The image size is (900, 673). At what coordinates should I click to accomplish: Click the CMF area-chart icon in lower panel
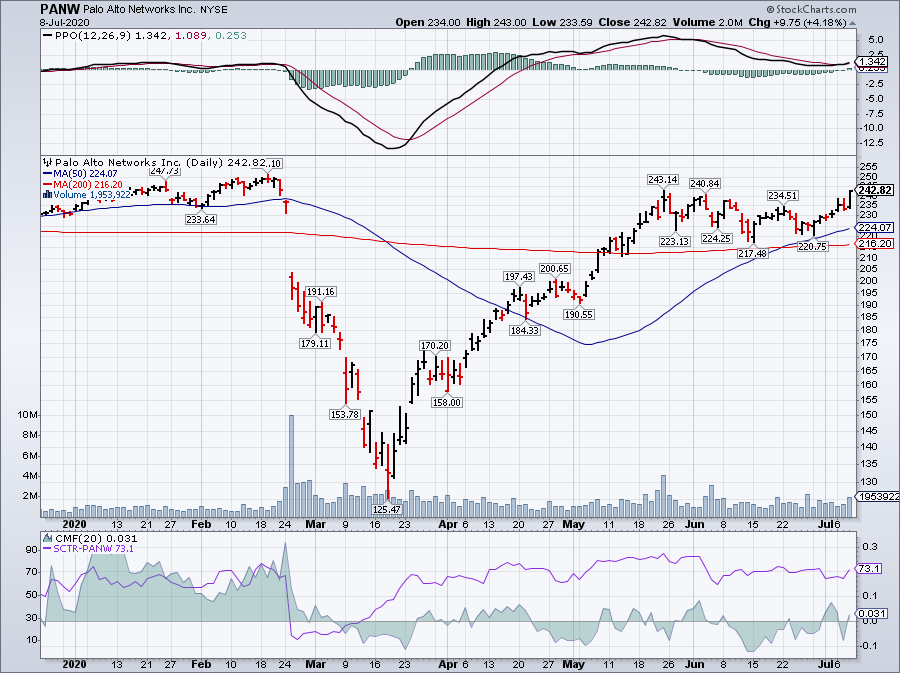point(47,538)
